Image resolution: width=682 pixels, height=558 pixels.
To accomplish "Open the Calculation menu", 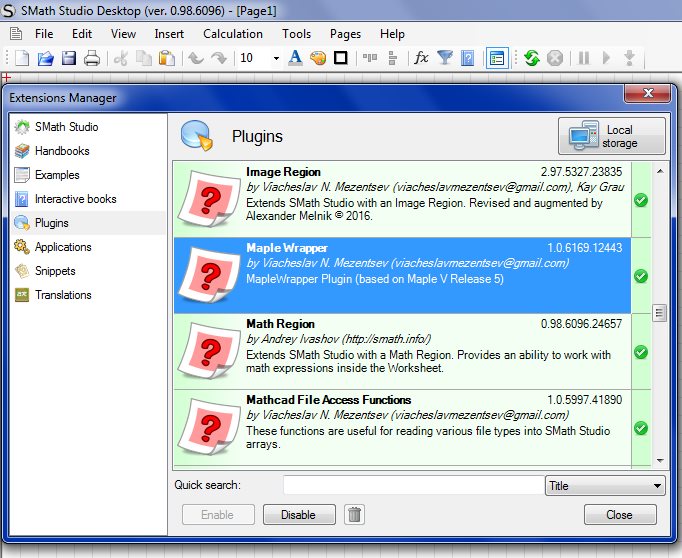I will 232,33.
